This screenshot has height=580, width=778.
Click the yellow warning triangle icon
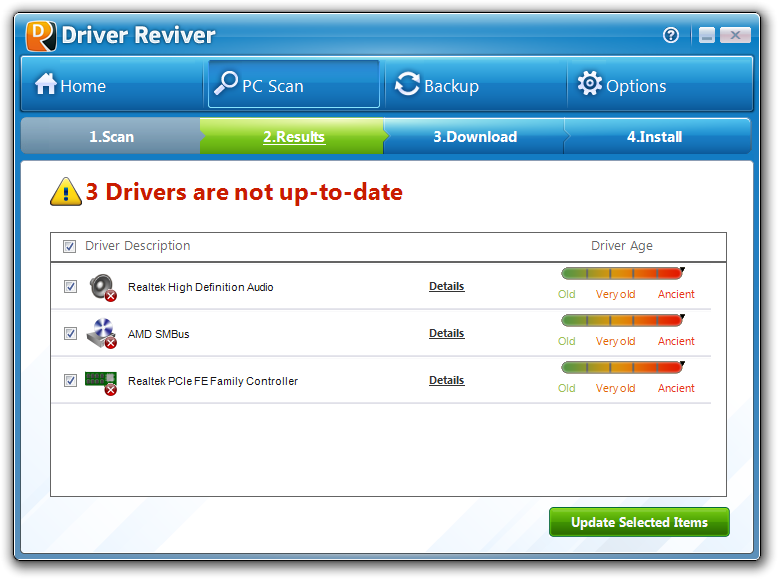pos(66,192)
